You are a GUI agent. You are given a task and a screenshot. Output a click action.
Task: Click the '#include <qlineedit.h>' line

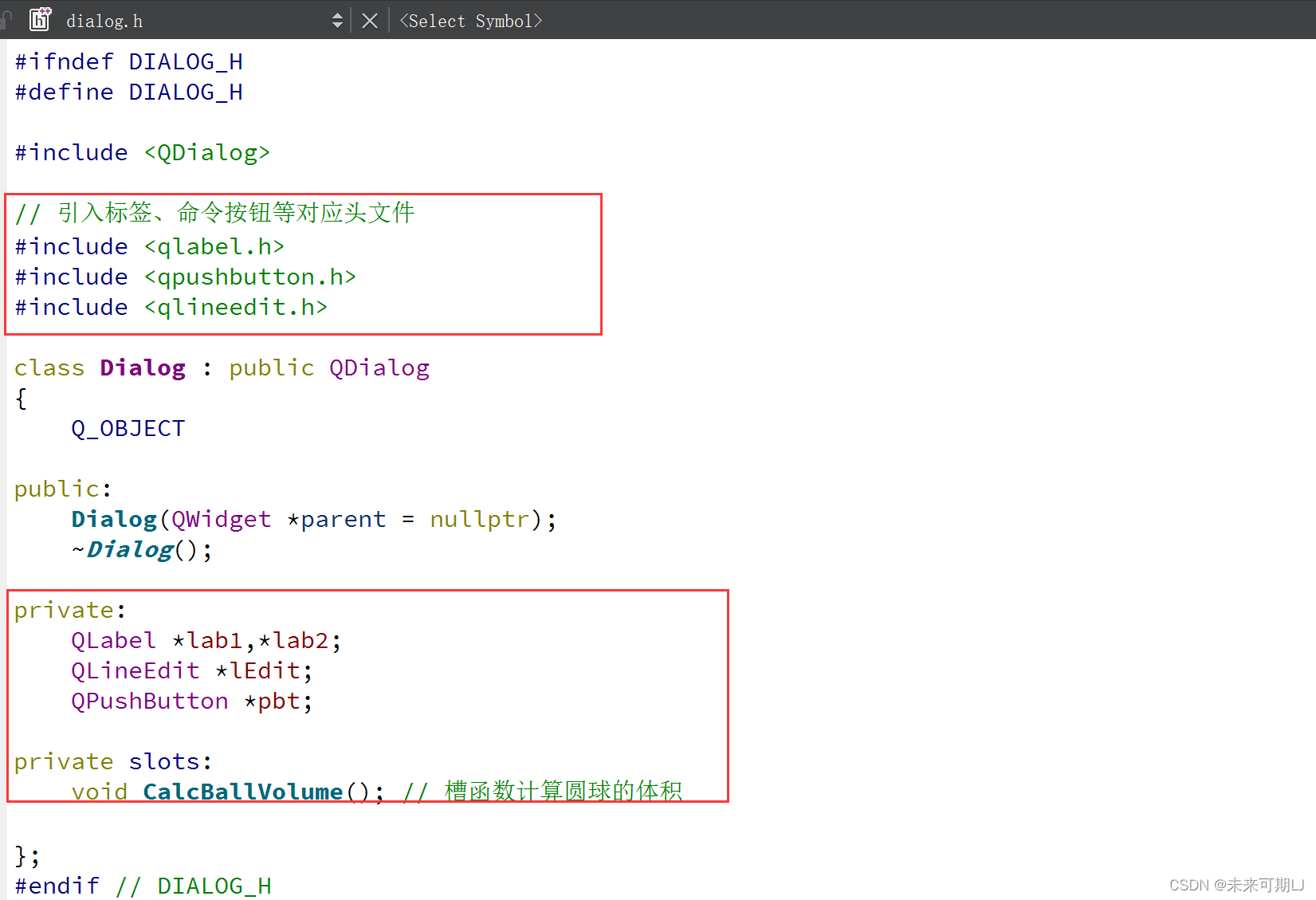point(171,308)
